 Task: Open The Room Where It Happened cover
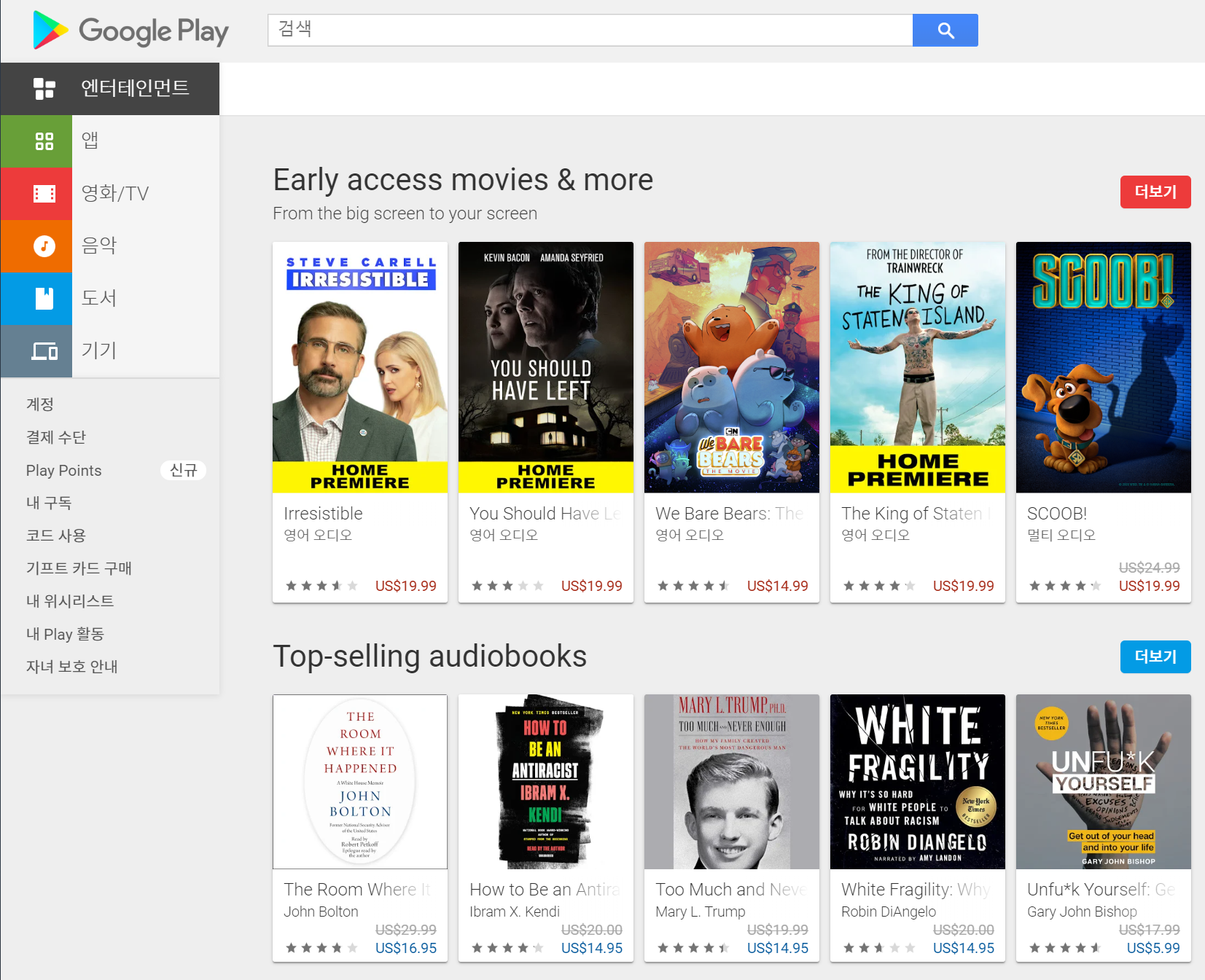pyautogui.click(x=360, y=782)
